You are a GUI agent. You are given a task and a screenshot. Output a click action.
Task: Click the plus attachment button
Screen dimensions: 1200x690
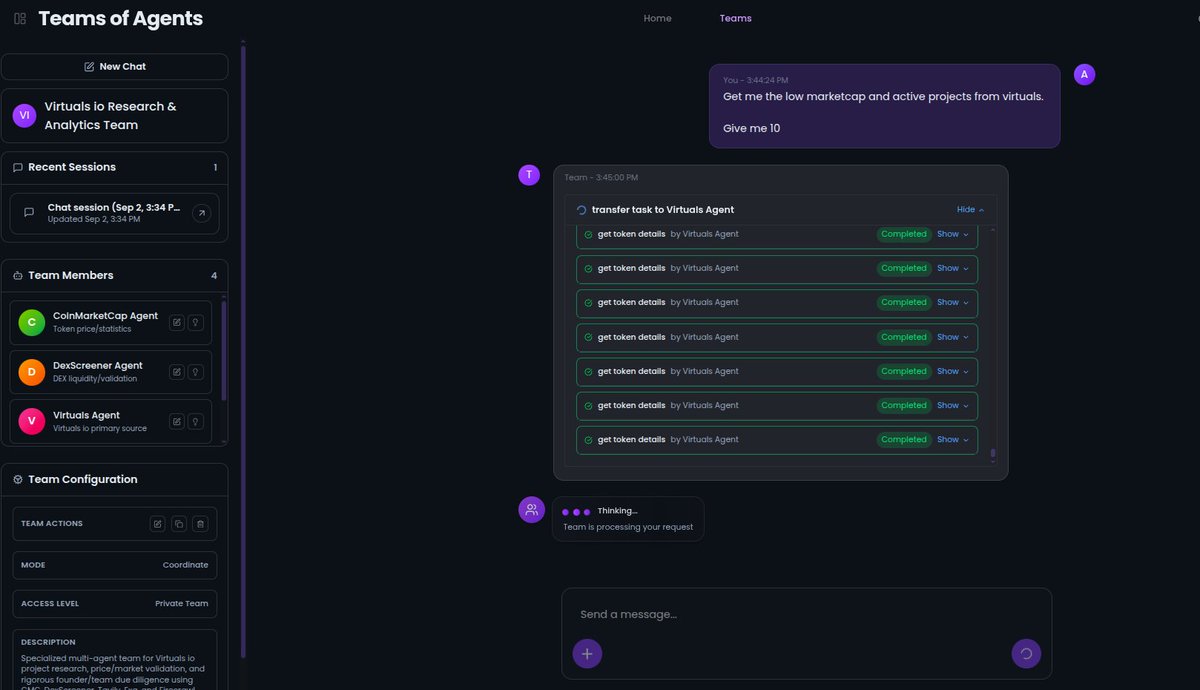(x=587, y=654)
